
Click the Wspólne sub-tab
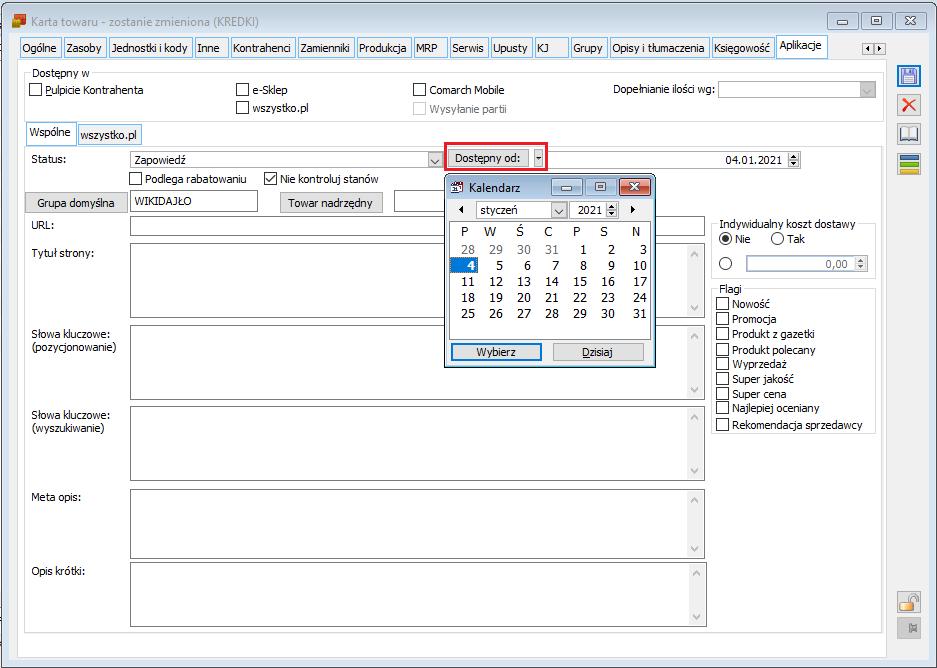[50, 133]
